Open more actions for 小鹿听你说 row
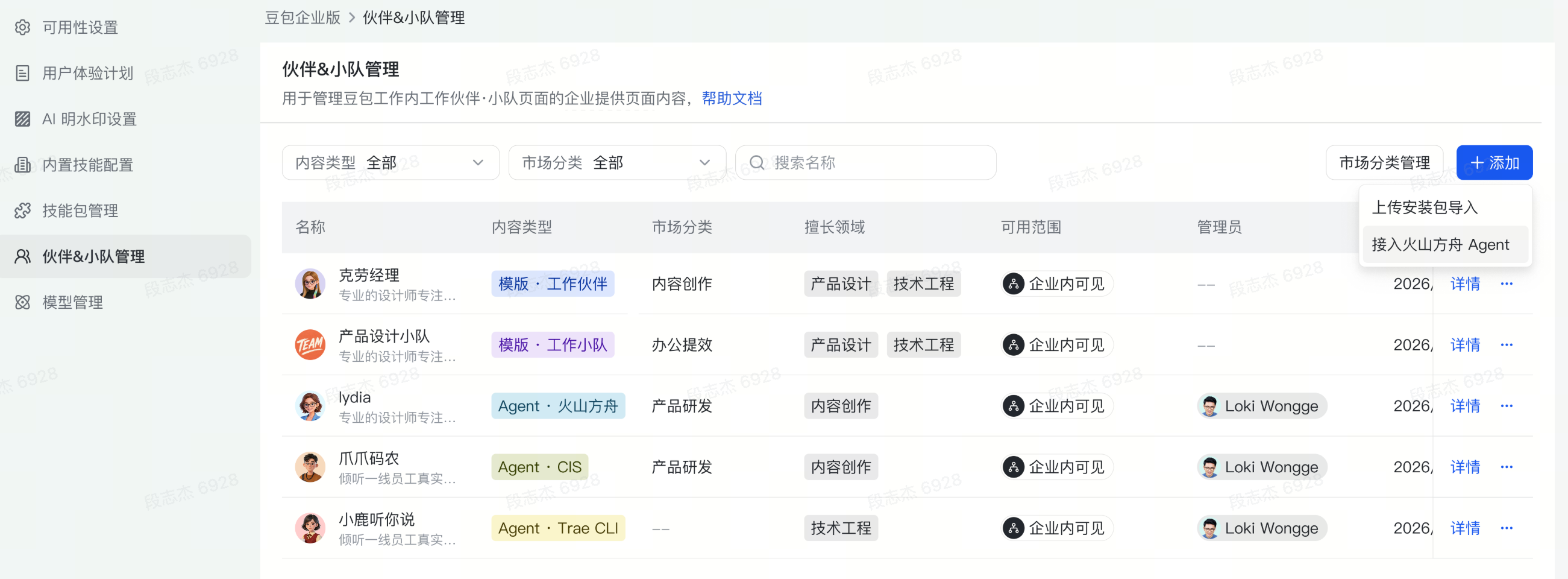1568x579 pixels. pos(1507,528)
